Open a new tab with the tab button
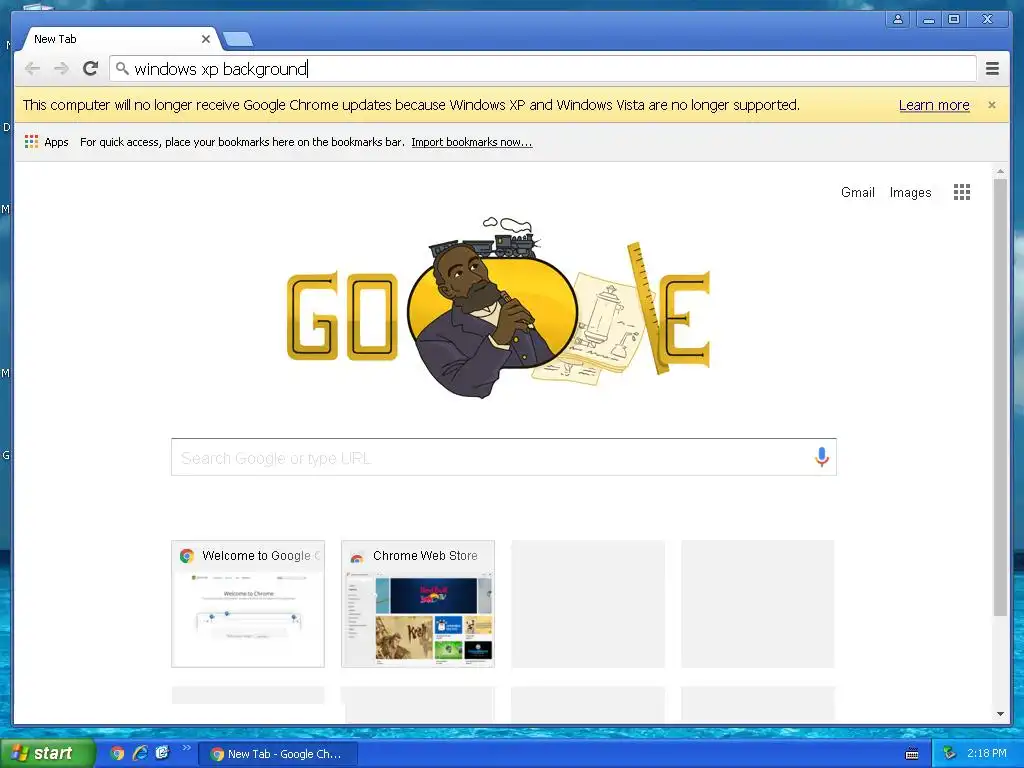 point(238,39)
